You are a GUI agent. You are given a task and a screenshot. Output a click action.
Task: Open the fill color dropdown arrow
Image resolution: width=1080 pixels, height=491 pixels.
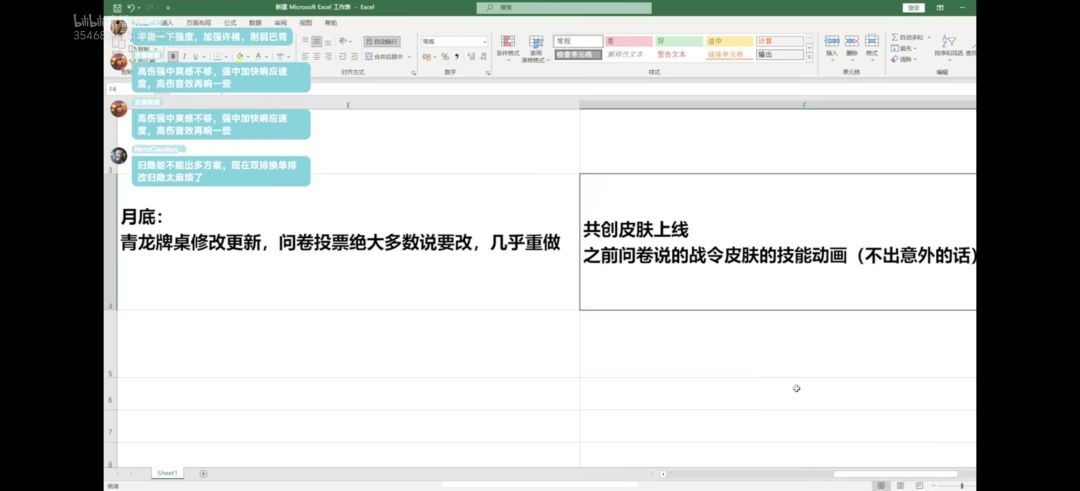[248, 56]
